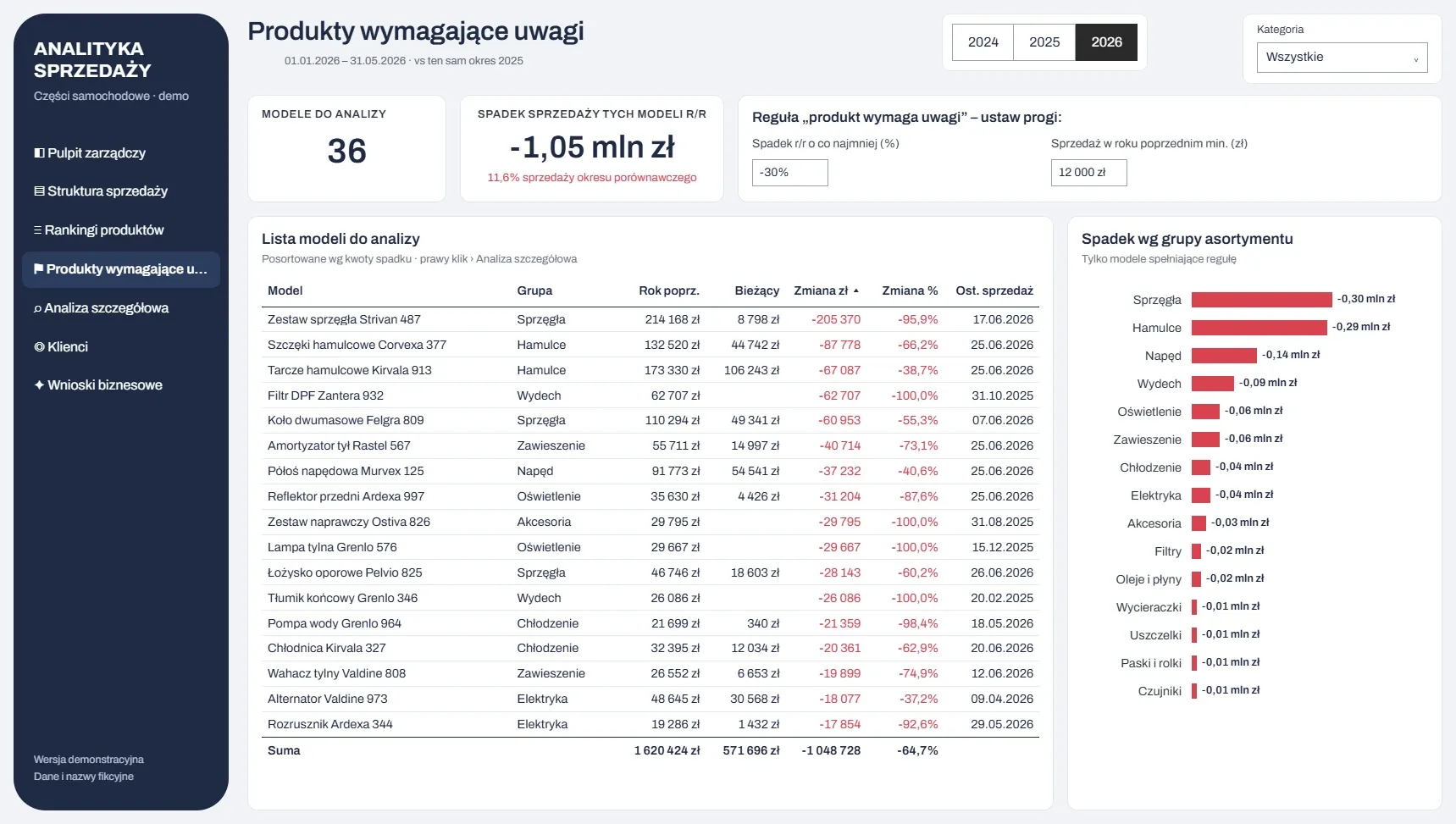Viewport: 1456px width, 824px height.
Task: Click the Rozrusznik Ardexa 344 model
Action: click(330, 725)
